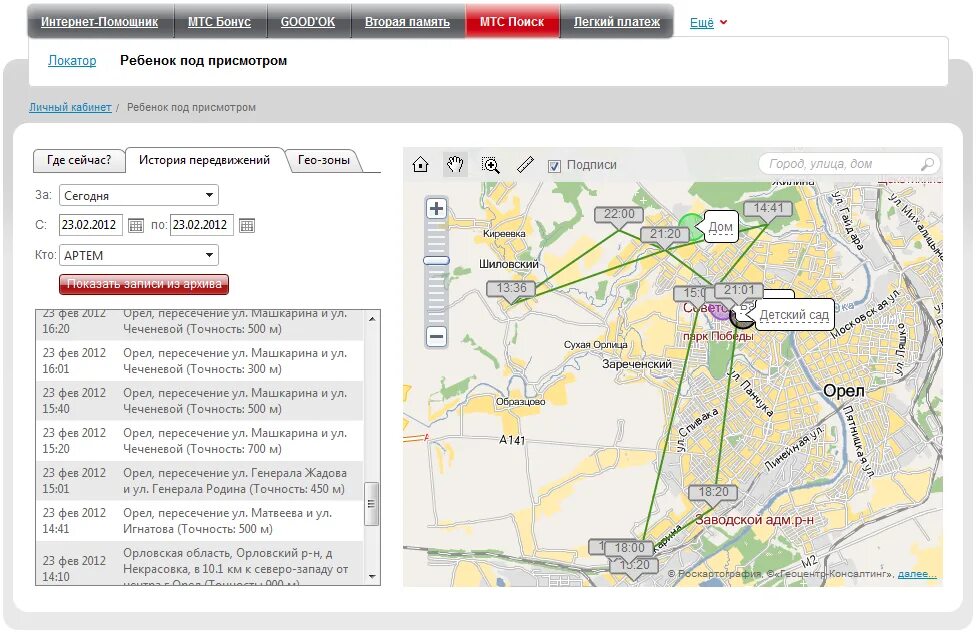Open Легкий платеж tab

click(x=617, y=22)
